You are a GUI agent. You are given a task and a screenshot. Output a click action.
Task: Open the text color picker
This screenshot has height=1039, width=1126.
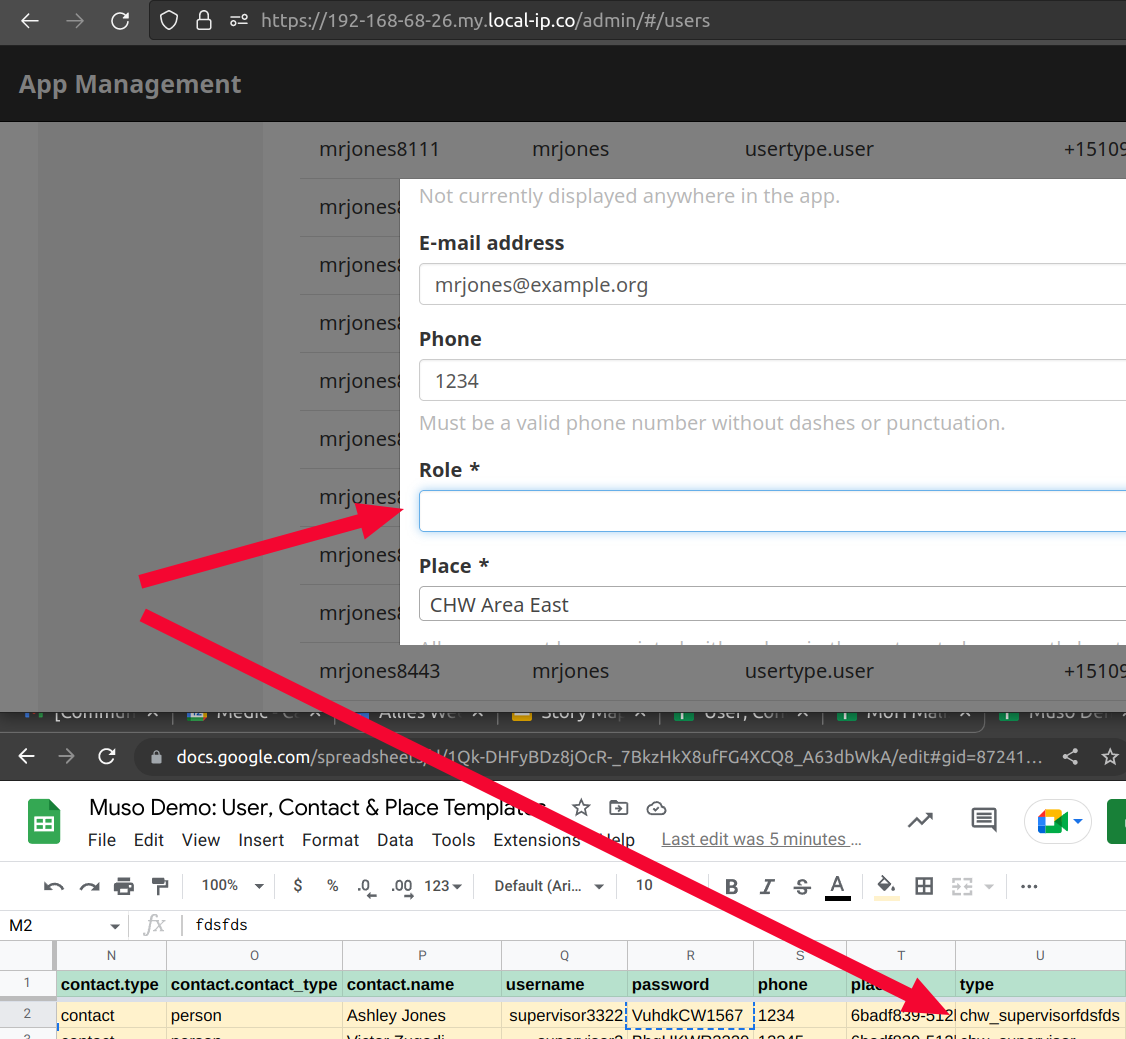(837, 887)
